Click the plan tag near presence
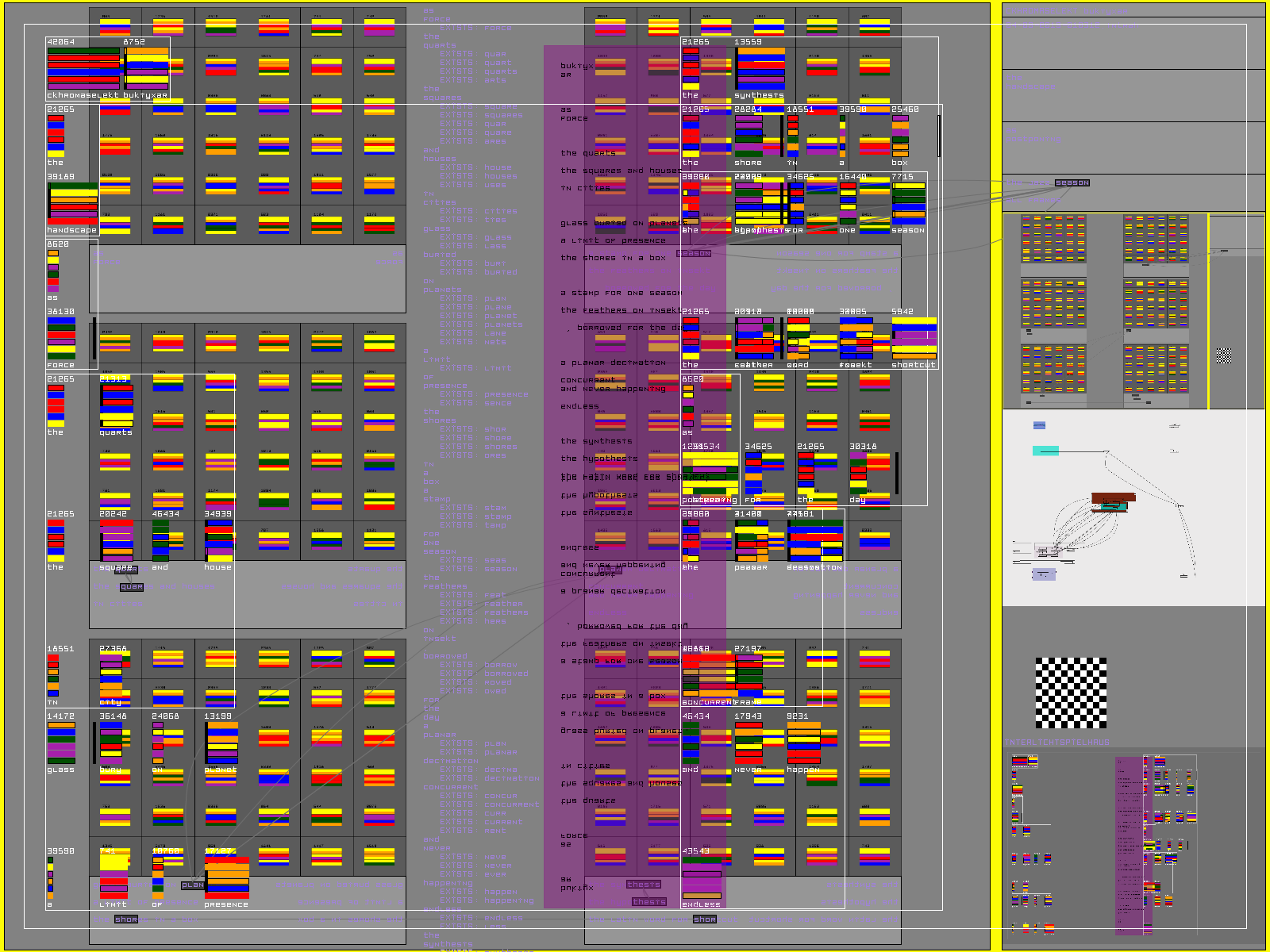This screenshot has height=952, width=1270. (x=193, y=885)
